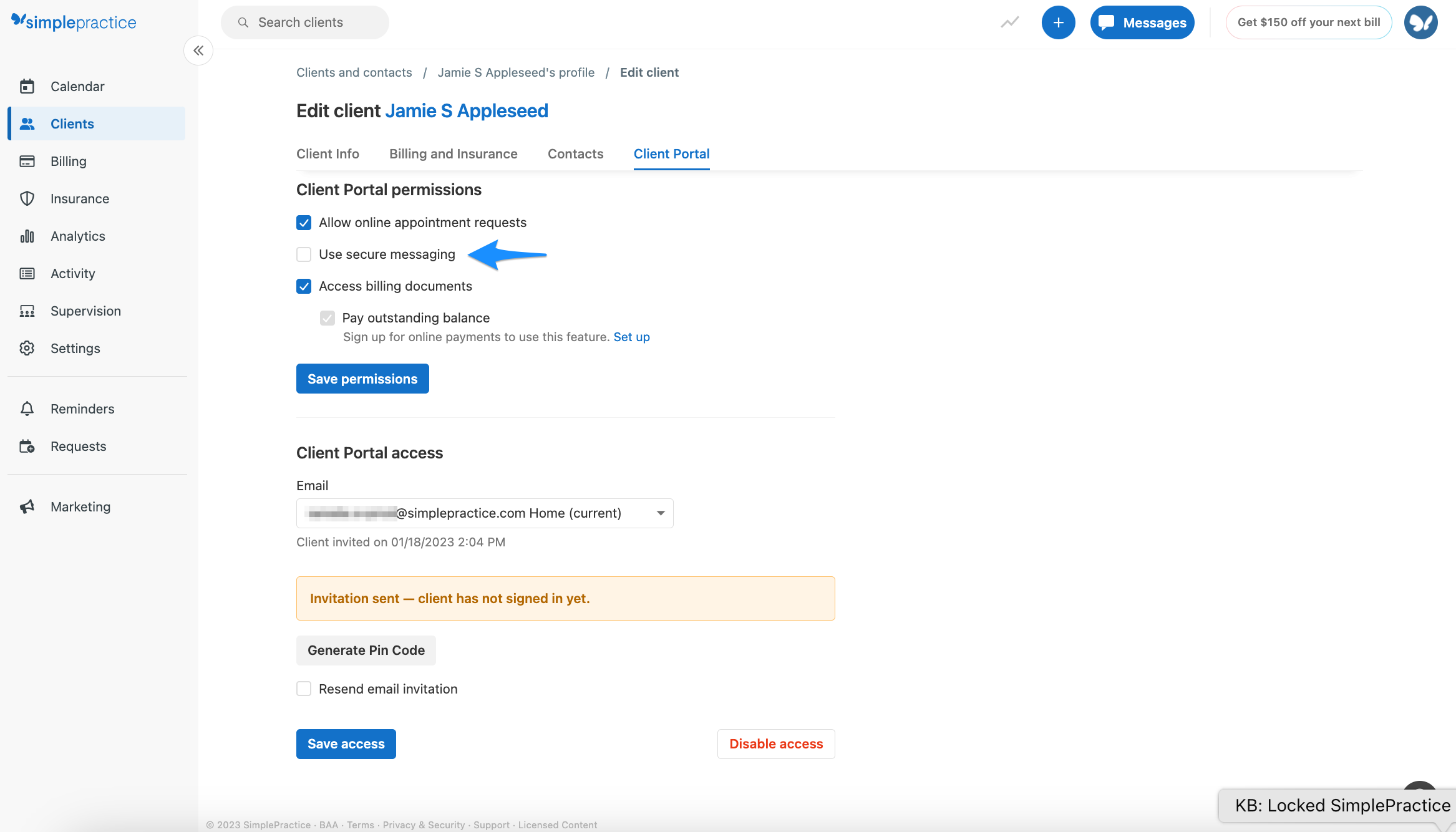Viewport: 1456px width, 832px height.
Task: Collapse the sidebar with double-chevron button
Action: point(198,51)
